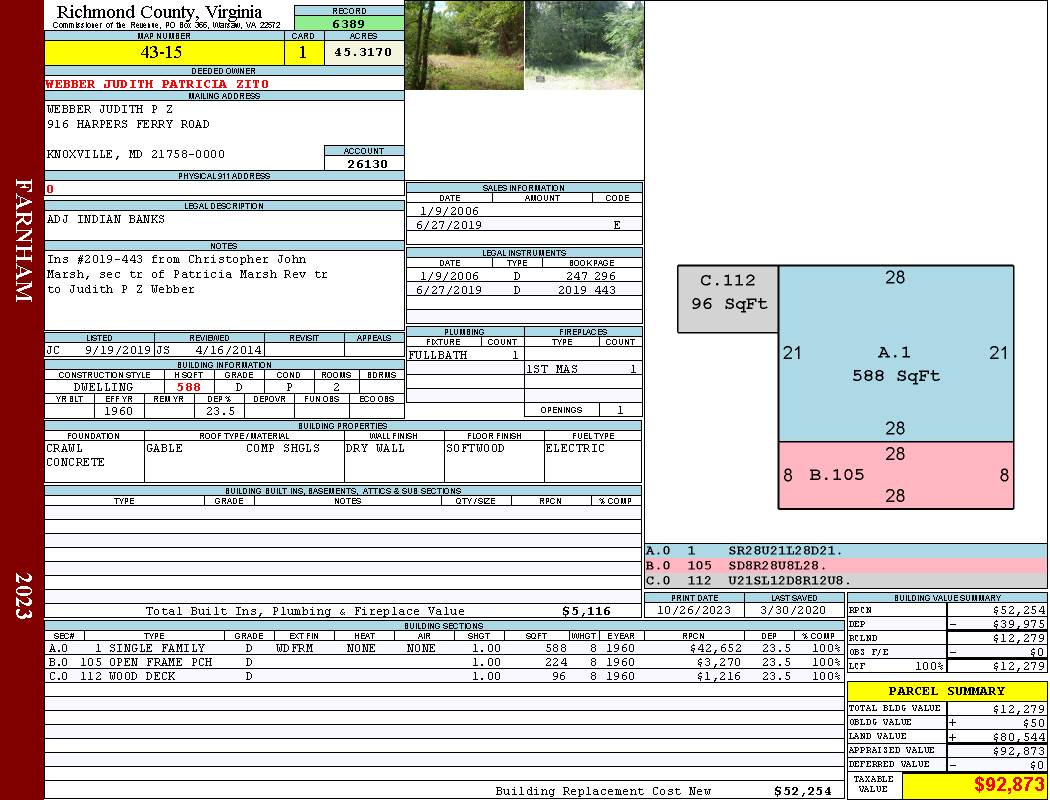Click the blue A.1 588 SqFt sketch area
The height and width of the screenshot is (800, 1050).
point(895,364)
